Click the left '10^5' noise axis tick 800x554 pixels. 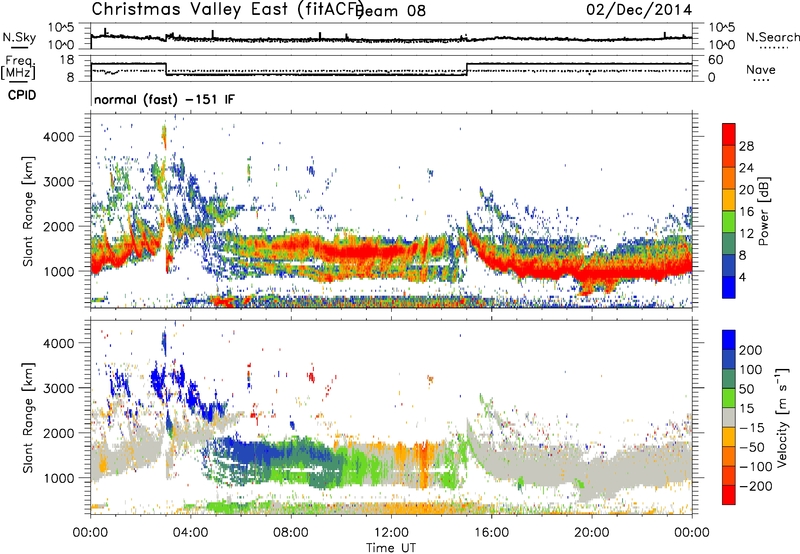(x=61, y=27)
